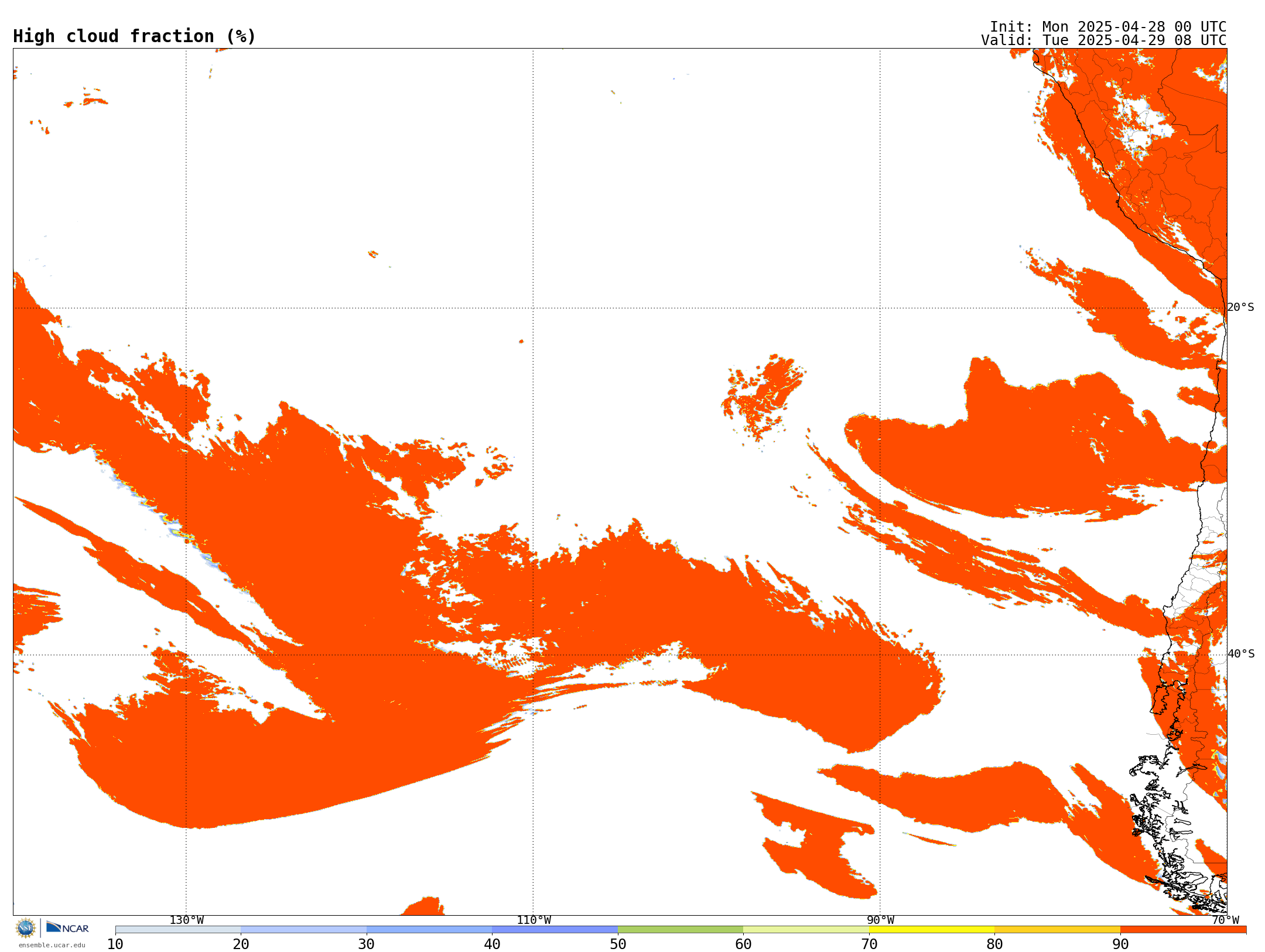Click the 'Init: Mon 2025-04-28 00 UTC' line
The width and height of the screenshot is (1265, 952).
pos(1108,27)
